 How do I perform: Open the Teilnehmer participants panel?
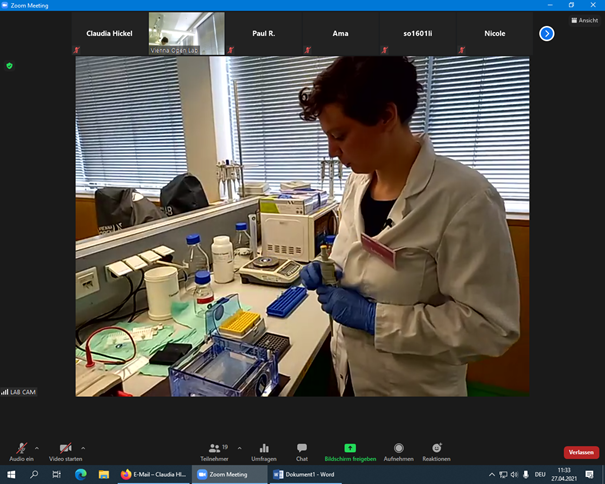click(x=214, y=451)
